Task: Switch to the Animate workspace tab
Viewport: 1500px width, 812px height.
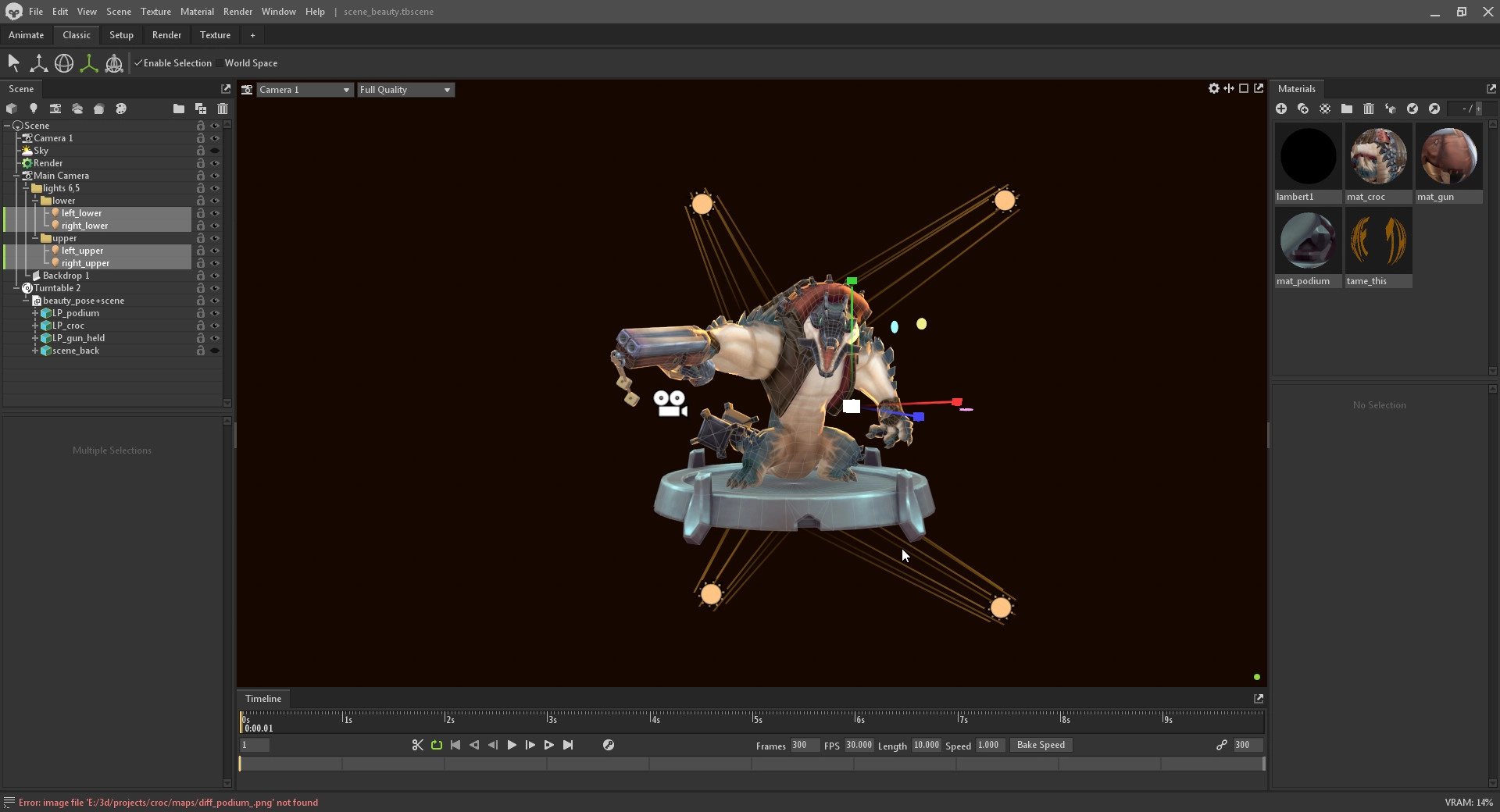Action: (x=26, y=35)
